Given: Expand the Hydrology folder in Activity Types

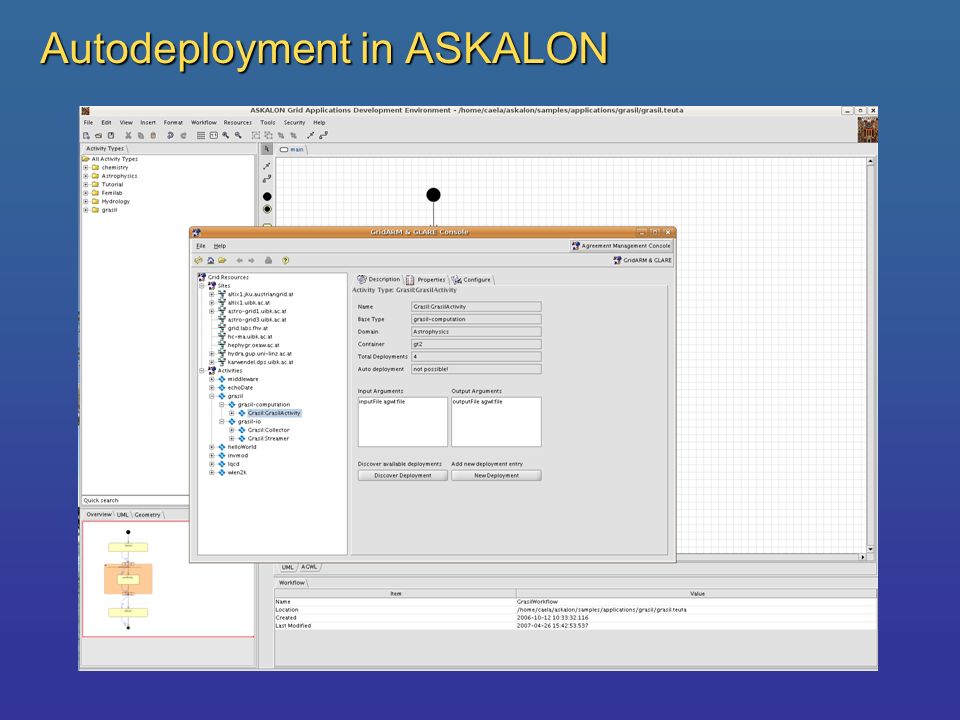Looking at the screenshot, I should coord(86,201).
